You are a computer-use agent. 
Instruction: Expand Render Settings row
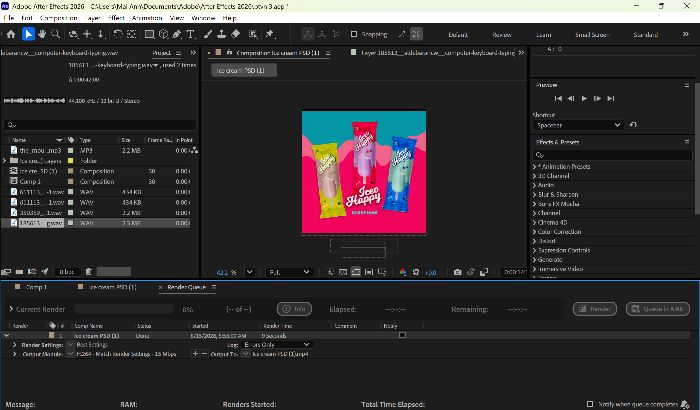tap(15, 345)
